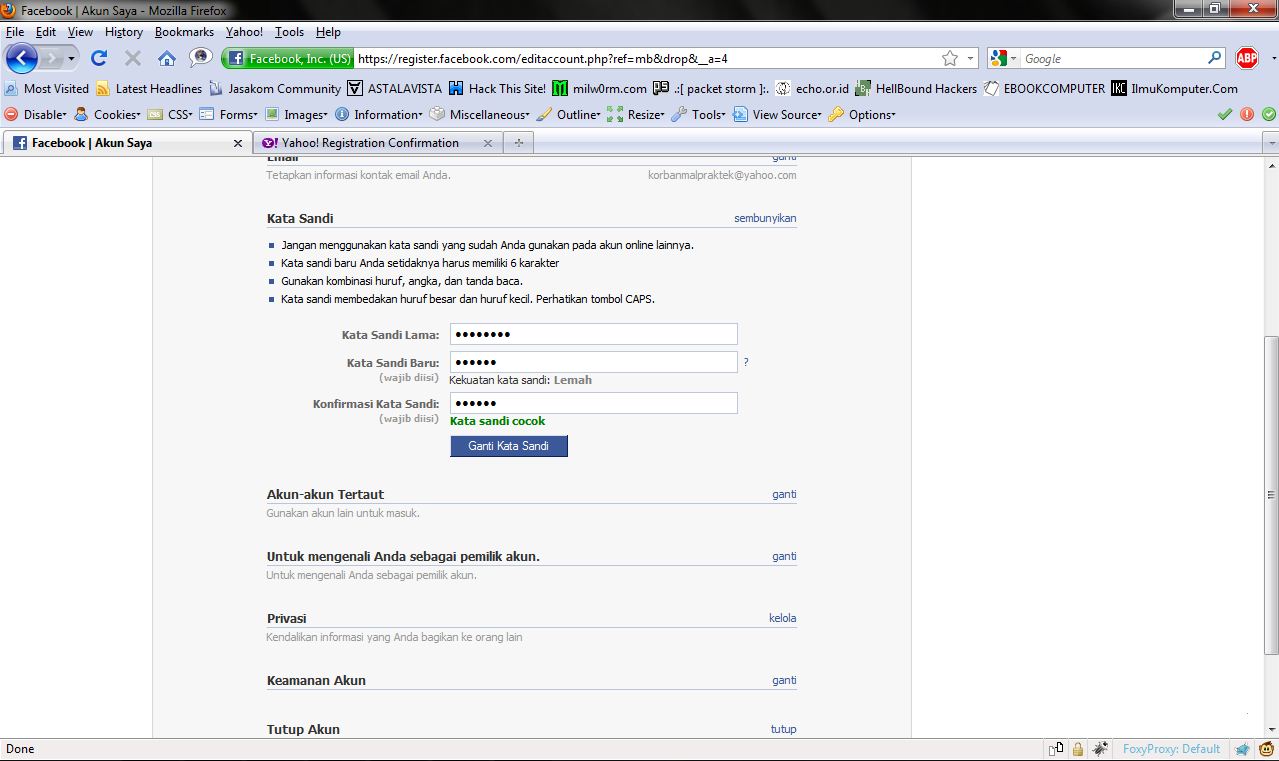Screen dimensions: 1279x761
Task: Click the search magnifier in Google box
Action: pyautogui.click(x=1215, y=59)
